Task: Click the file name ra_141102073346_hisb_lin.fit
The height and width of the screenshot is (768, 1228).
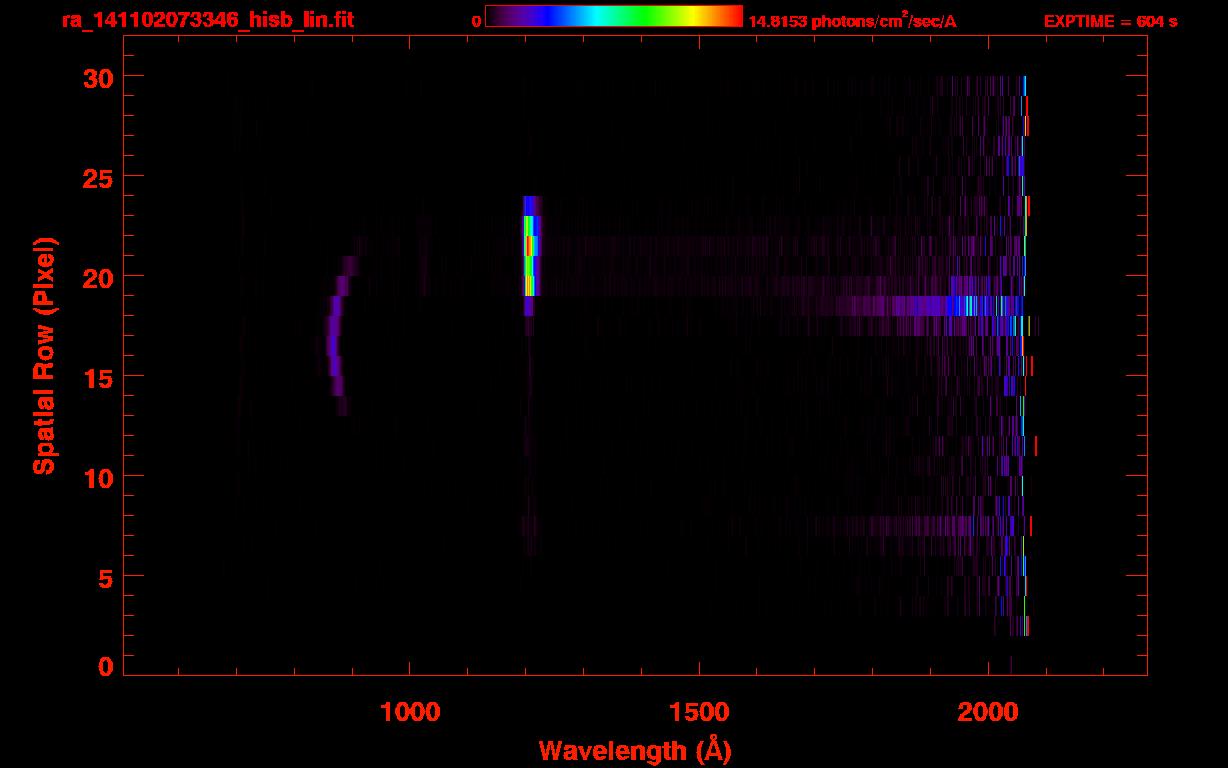Action: coord(206,20)
